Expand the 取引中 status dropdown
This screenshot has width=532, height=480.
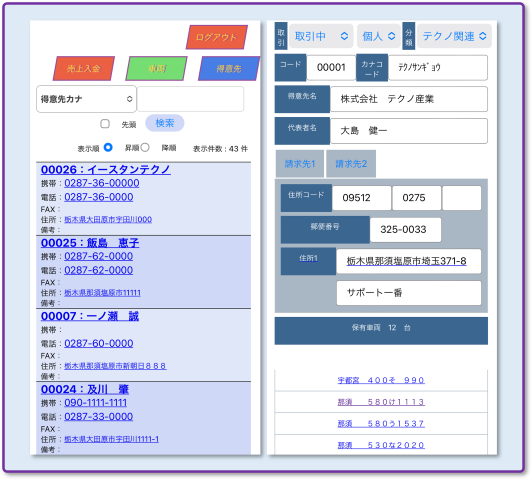(x=321, y=36)
